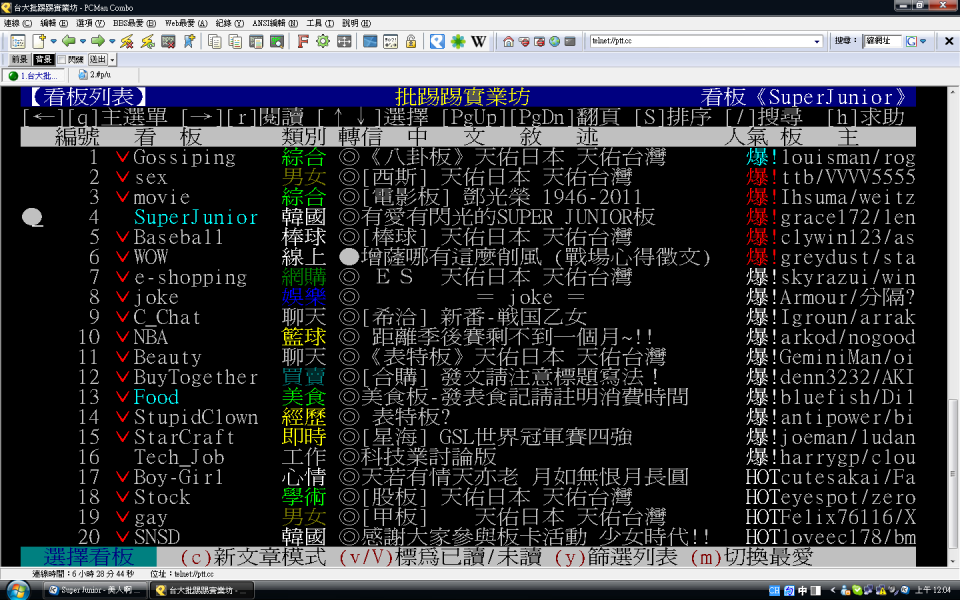The height and width of the screenshot is (600, 960).
Task: Select the Food board row
Action: coord(468,397)
